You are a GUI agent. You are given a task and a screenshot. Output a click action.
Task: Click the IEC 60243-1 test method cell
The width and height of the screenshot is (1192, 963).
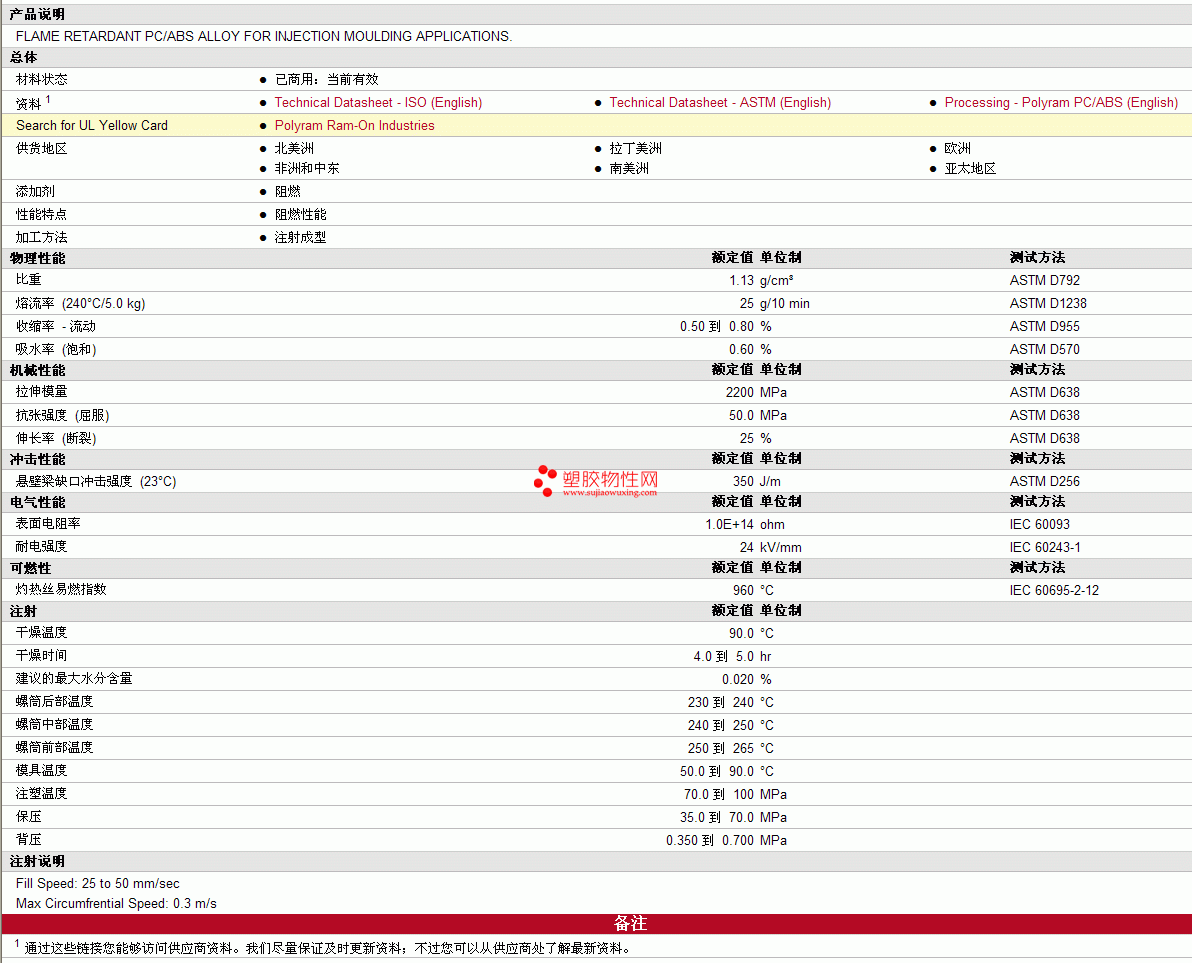(x=1045, y=547)
